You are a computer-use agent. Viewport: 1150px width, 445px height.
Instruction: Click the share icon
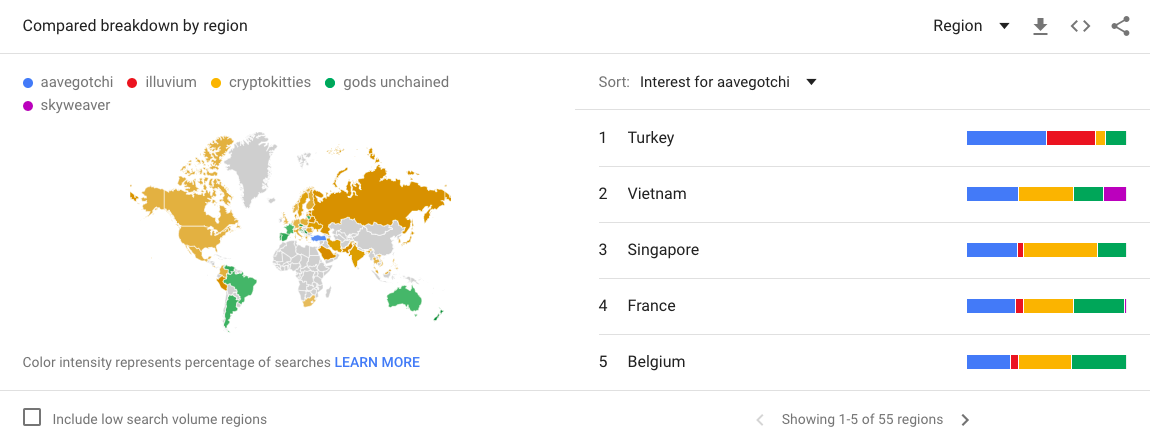[x=1120, y=27]
